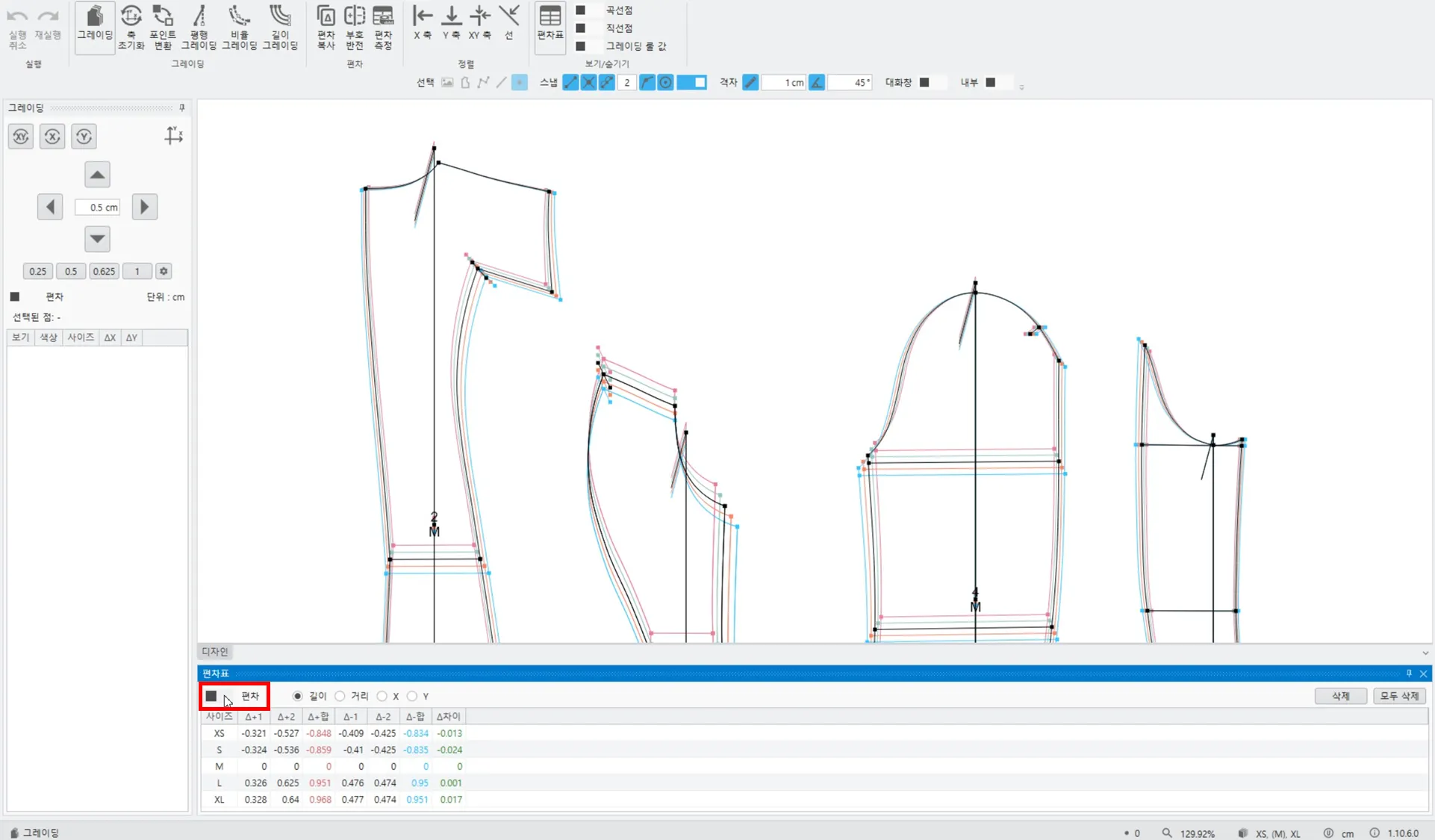
Task: Toggle the blue snap on/off switch
Action: click(691, 82)
